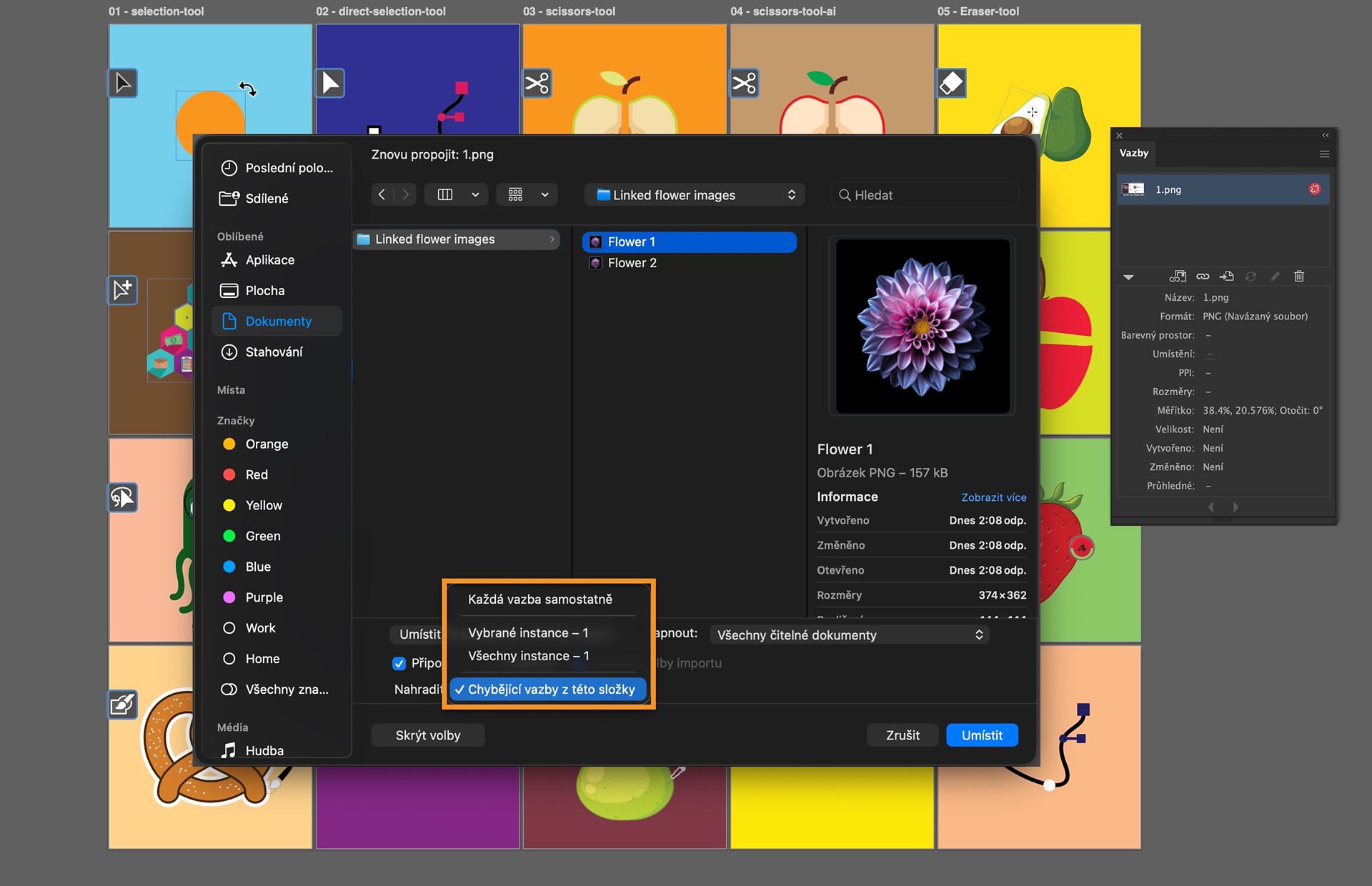Viewport: 1372px width, 886px height.
Task: Open Aplikace in the sidebar
Action: [277, 260]
